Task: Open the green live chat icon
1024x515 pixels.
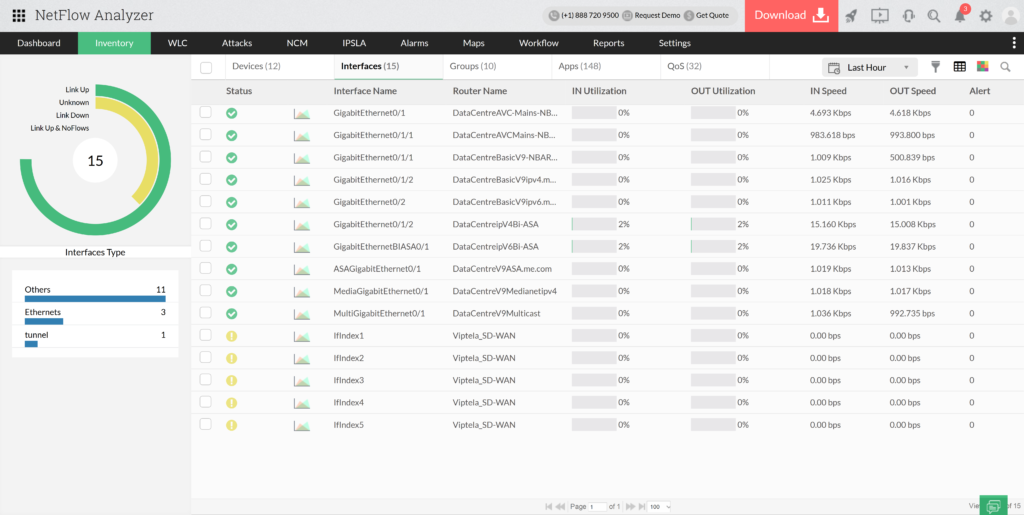Action: [x=993, y=505]
